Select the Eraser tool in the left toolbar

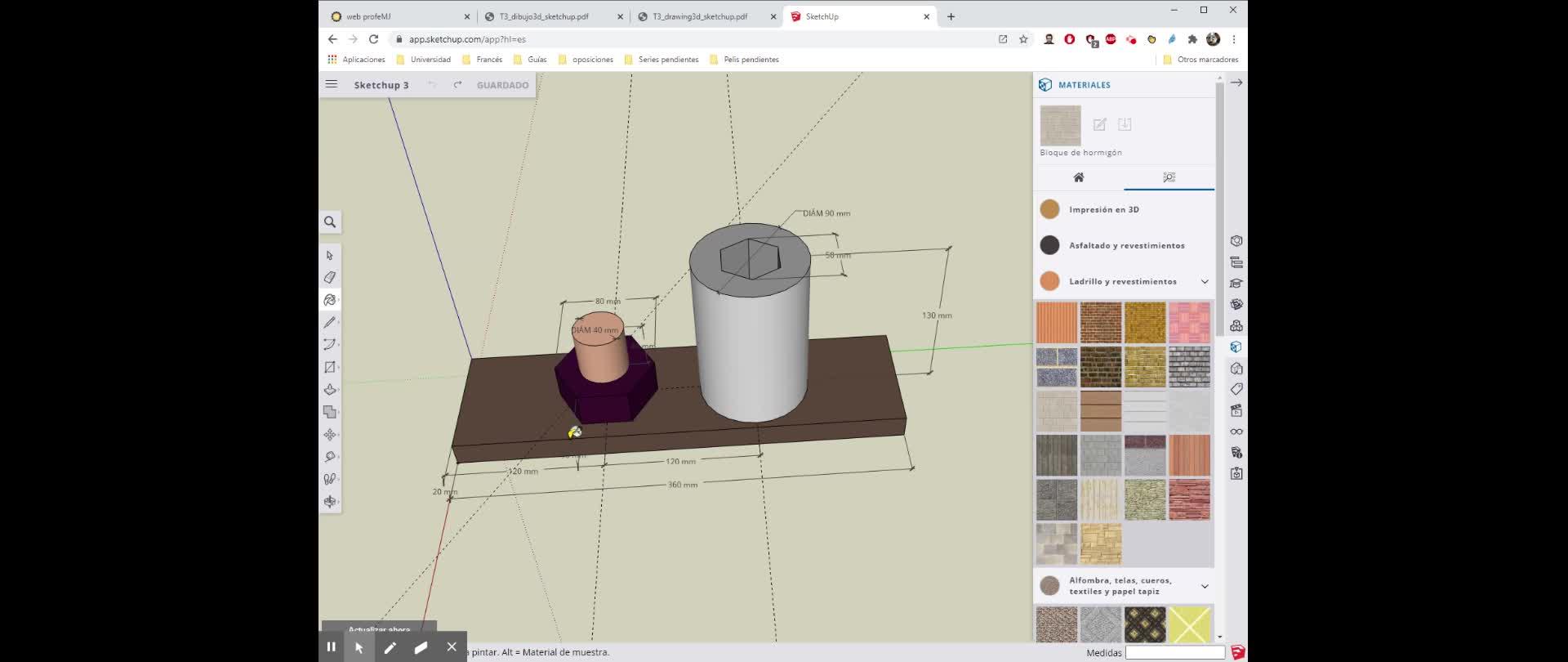pyautogui.click(x=330, y=278)
